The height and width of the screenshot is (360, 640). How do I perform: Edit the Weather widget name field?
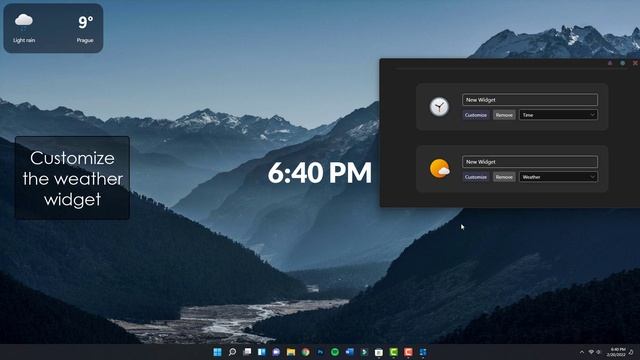530,162
